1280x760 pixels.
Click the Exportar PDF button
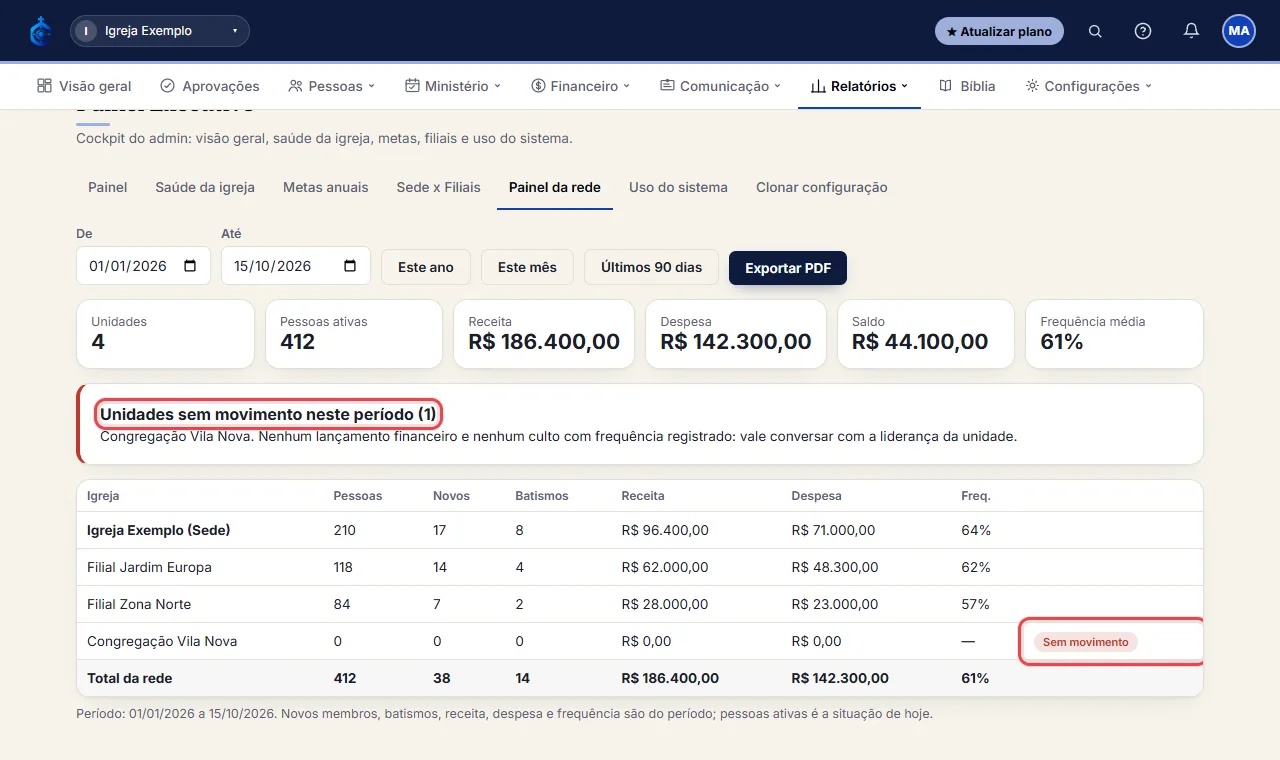[x=788, y=267]
